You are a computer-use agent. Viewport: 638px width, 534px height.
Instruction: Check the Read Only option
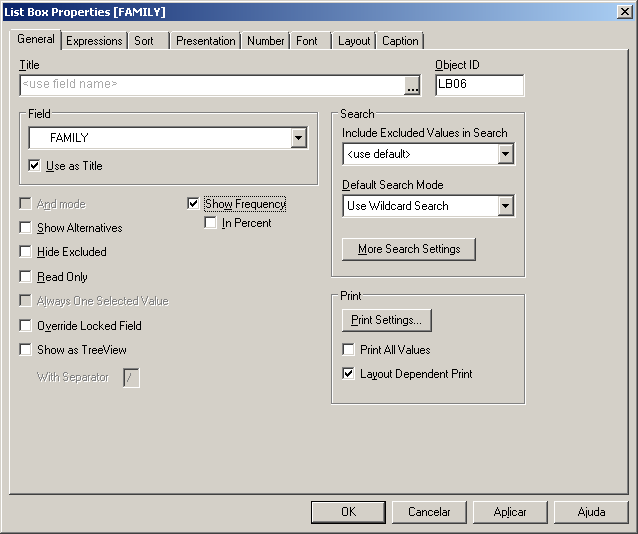(x=25, y=277)
